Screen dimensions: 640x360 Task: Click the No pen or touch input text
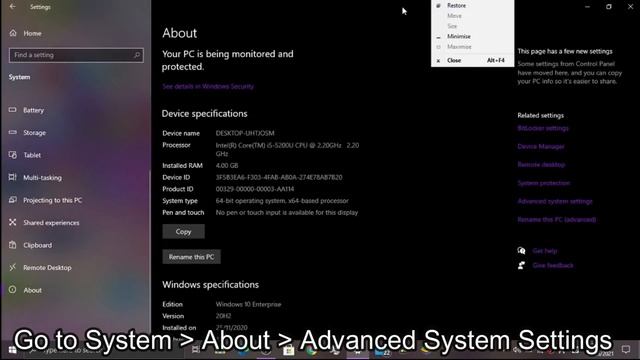pyautogui.click(x=287, y=212)
